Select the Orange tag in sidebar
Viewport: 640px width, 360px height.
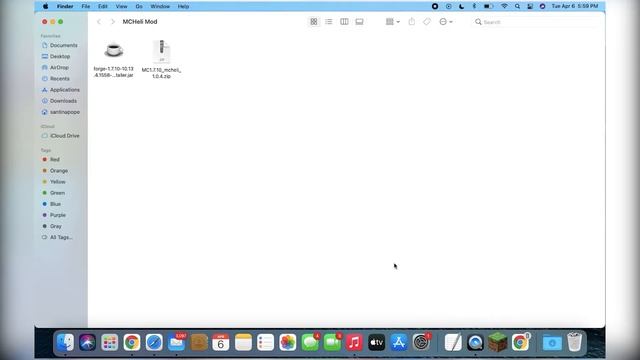55,171
